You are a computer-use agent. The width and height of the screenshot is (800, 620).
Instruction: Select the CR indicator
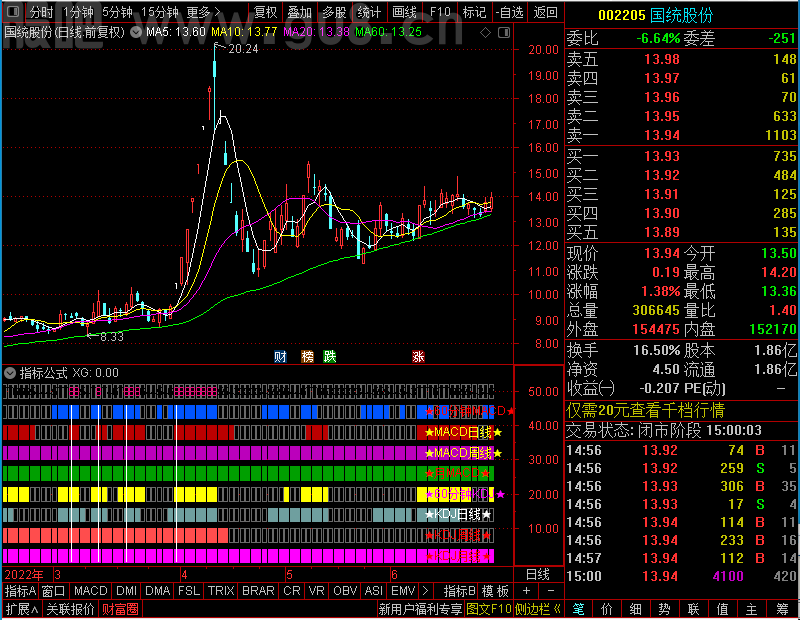coord(292,591)
